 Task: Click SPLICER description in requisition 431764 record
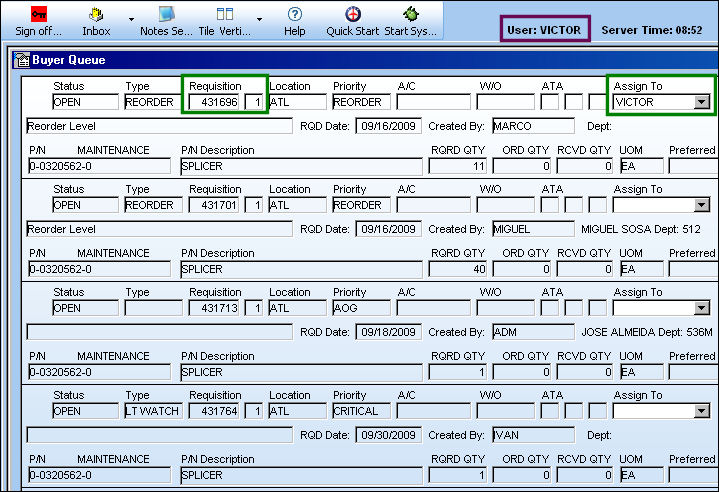[301, 475]
